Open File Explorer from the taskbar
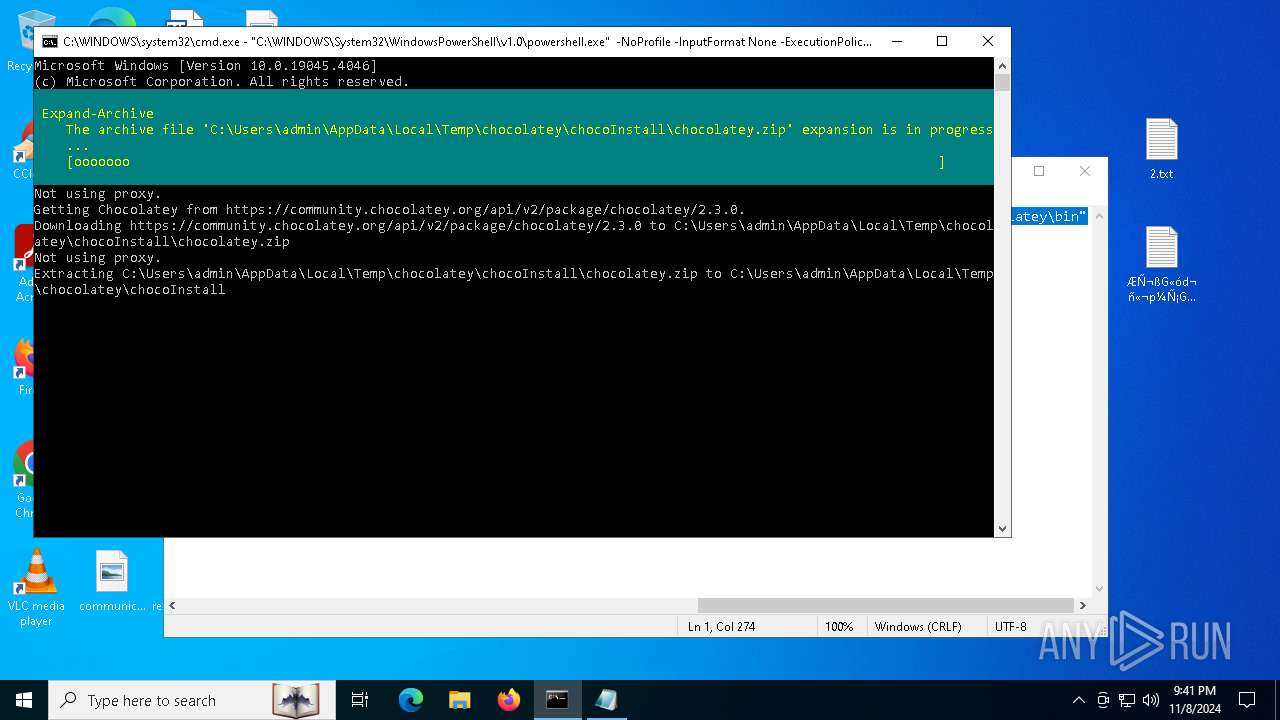Image resolution: width=1280 pixels, height=720 pixels. pos(459,700)
